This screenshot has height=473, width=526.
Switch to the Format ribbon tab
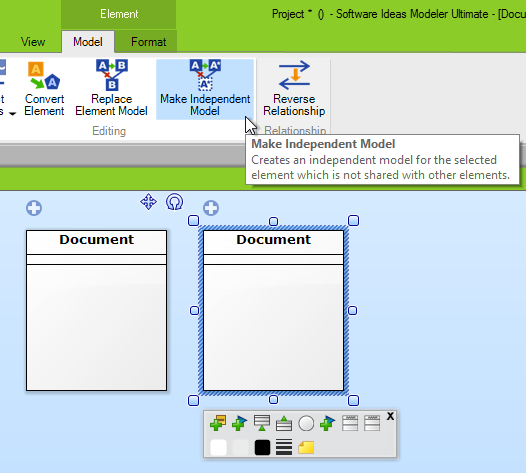pos(148,42)
